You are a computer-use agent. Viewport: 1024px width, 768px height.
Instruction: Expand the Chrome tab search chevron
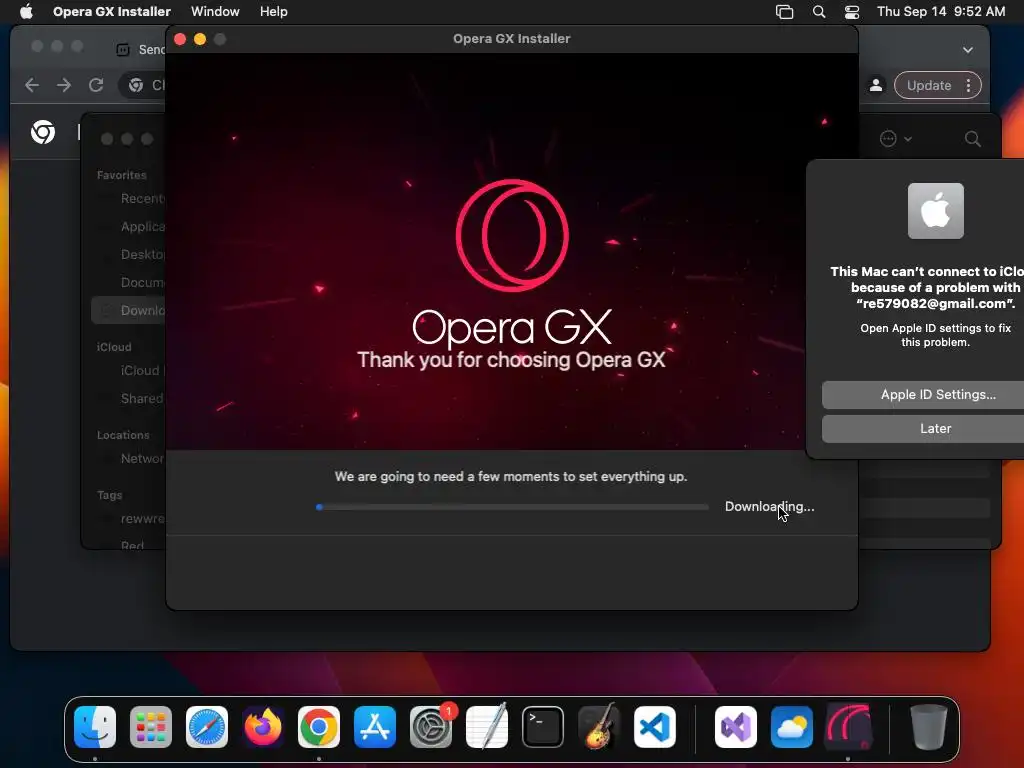tap(967, 50)
